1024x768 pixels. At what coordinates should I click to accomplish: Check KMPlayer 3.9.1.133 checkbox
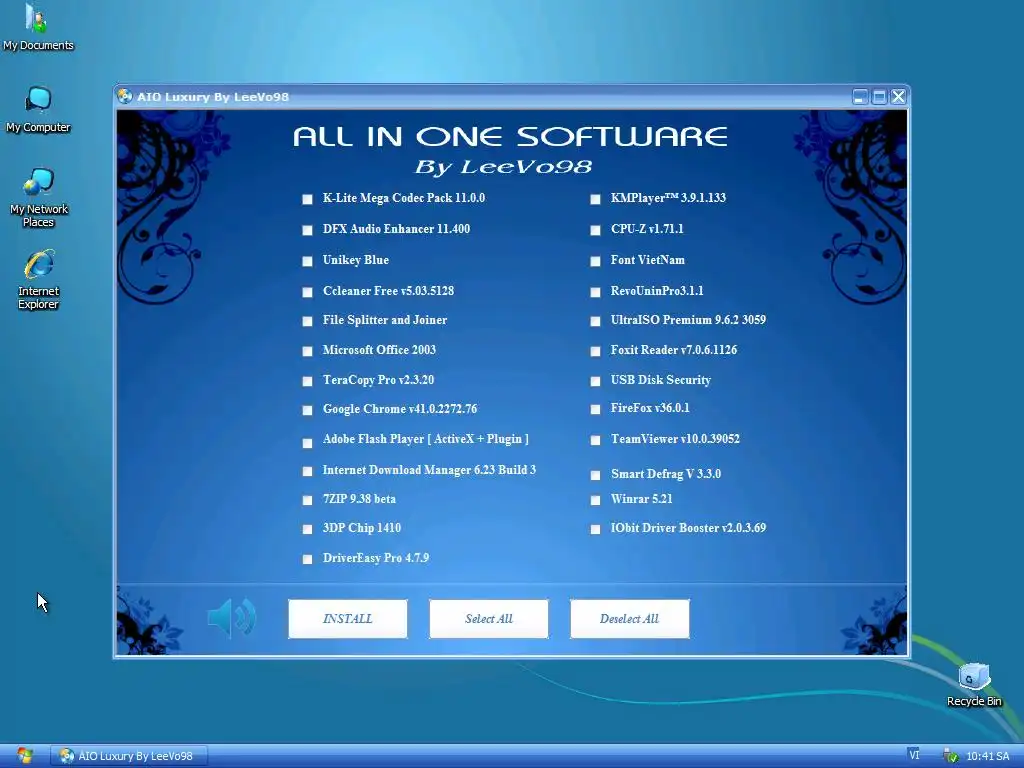[596, 199]
